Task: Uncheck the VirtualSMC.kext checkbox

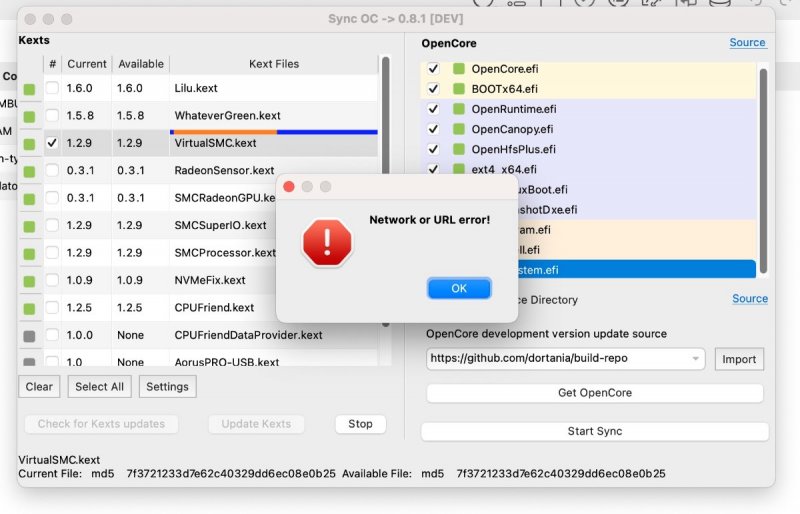Action: [x=52, y=143]
